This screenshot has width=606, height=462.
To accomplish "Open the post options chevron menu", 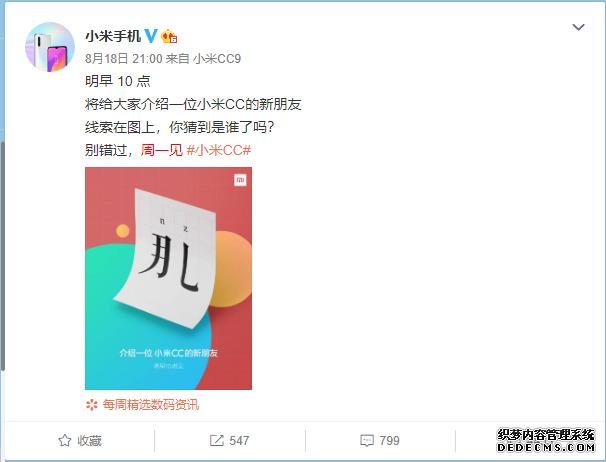I will pyautogui.click(x=578, y=27).
